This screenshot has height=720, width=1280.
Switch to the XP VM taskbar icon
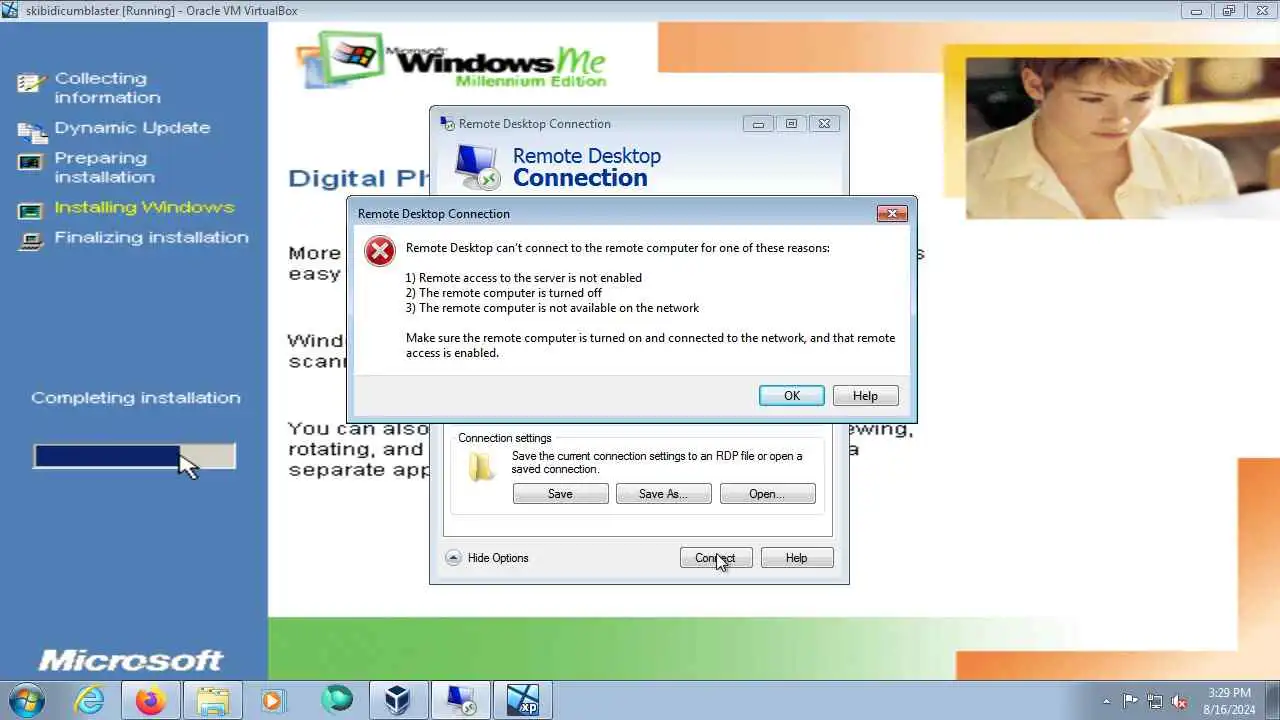pyautogui.click(x=523, y=700)
